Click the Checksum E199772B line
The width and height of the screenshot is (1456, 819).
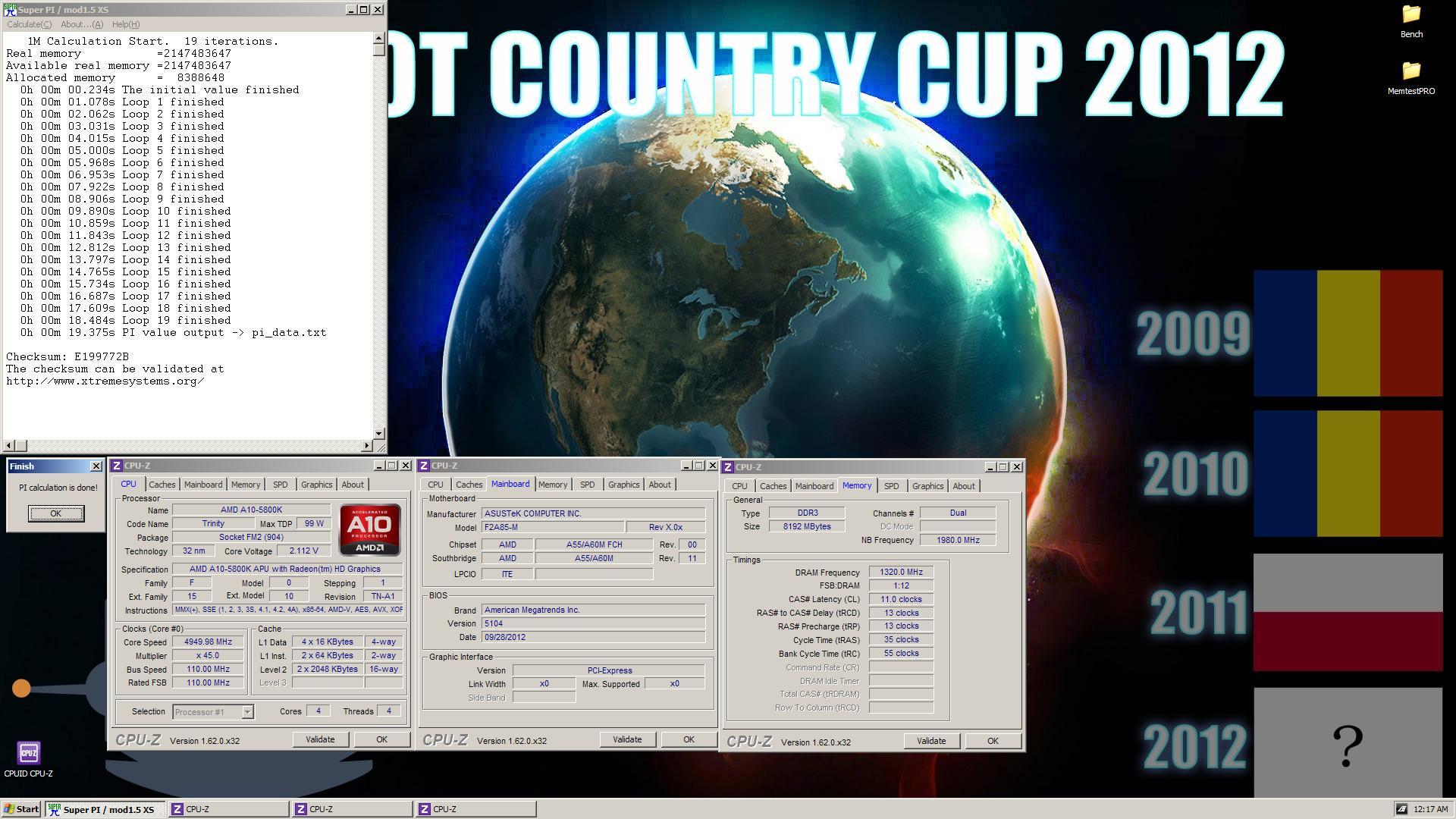click(67, 356)
